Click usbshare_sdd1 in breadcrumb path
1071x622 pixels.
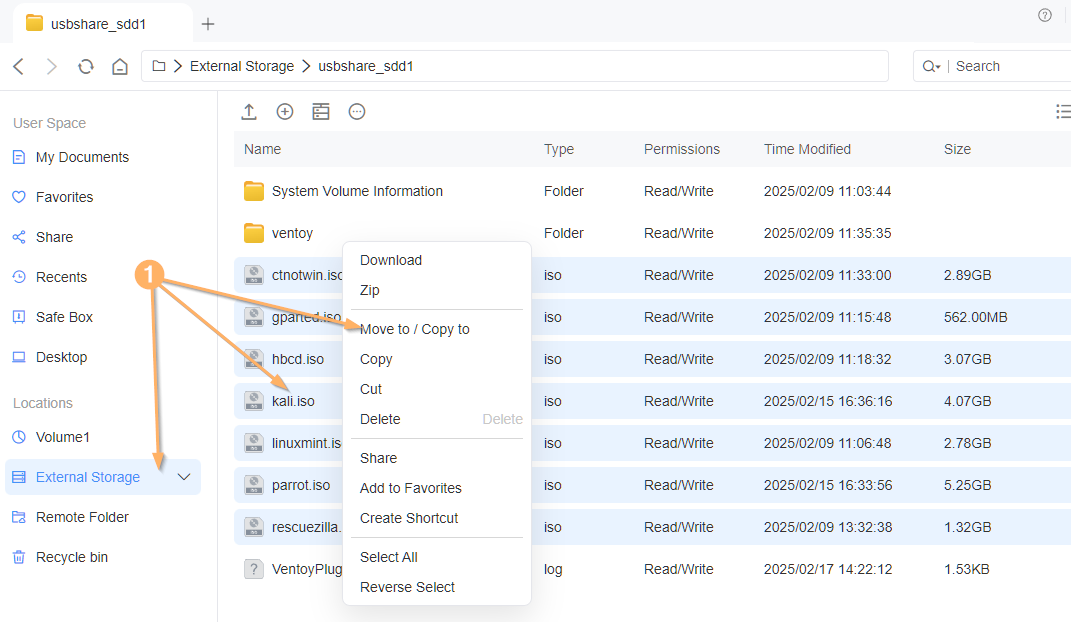click(365, 66)
